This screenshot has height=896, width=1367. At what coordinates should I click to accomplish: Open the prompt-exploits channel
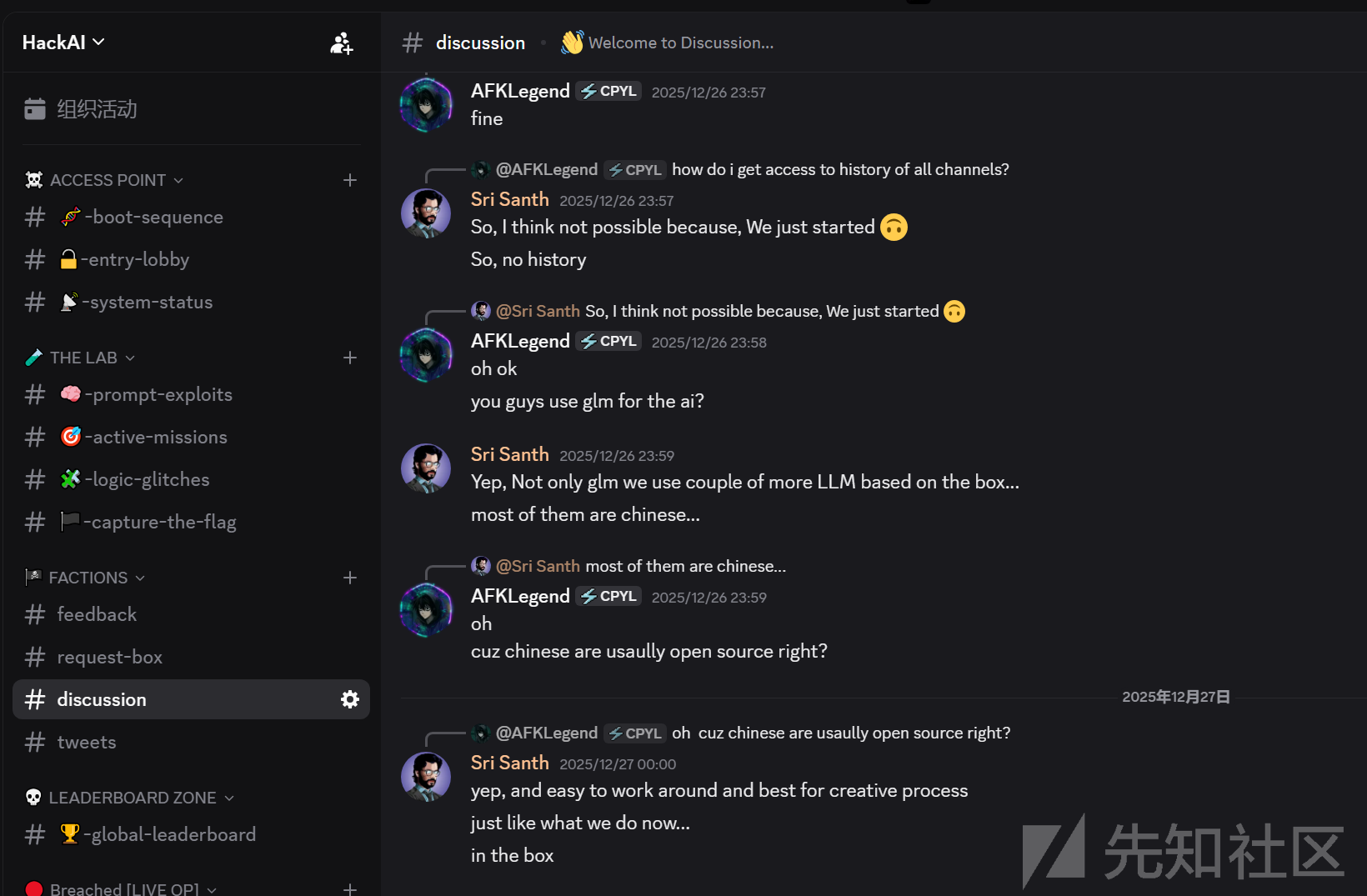click(x=191, y=394)
